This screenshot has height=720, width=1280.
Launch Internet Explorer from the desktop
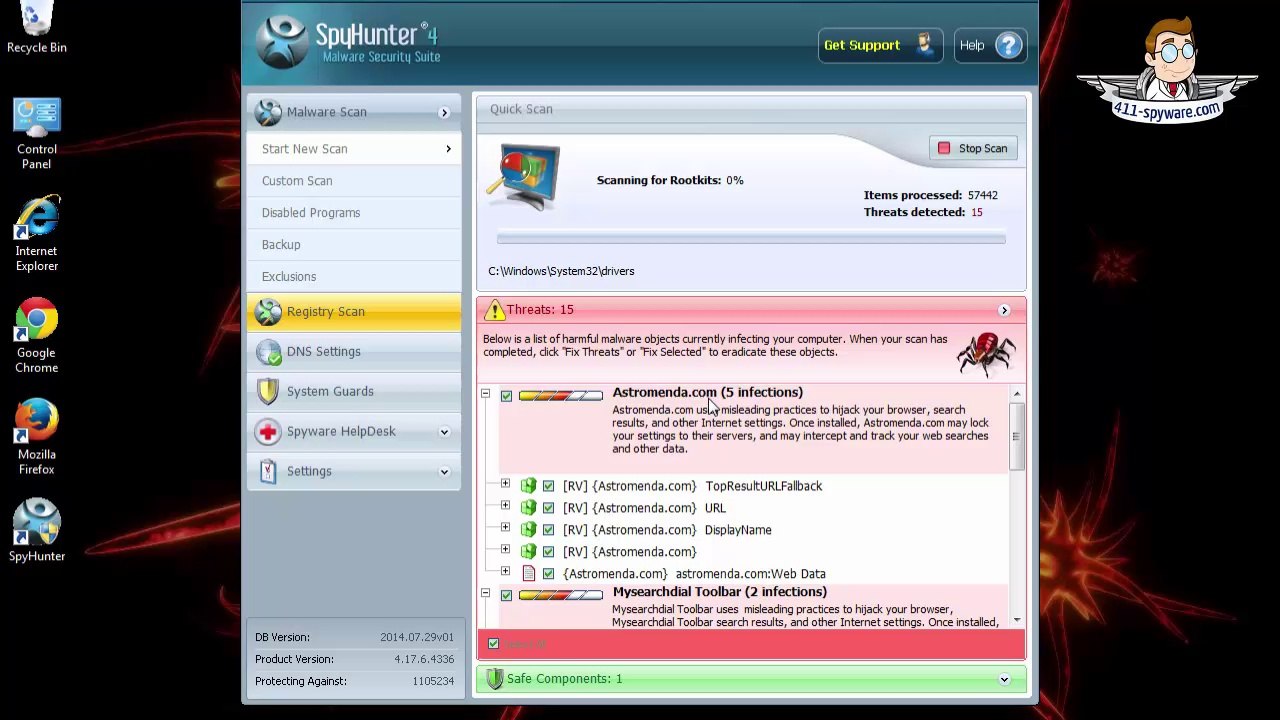(37, 235)
